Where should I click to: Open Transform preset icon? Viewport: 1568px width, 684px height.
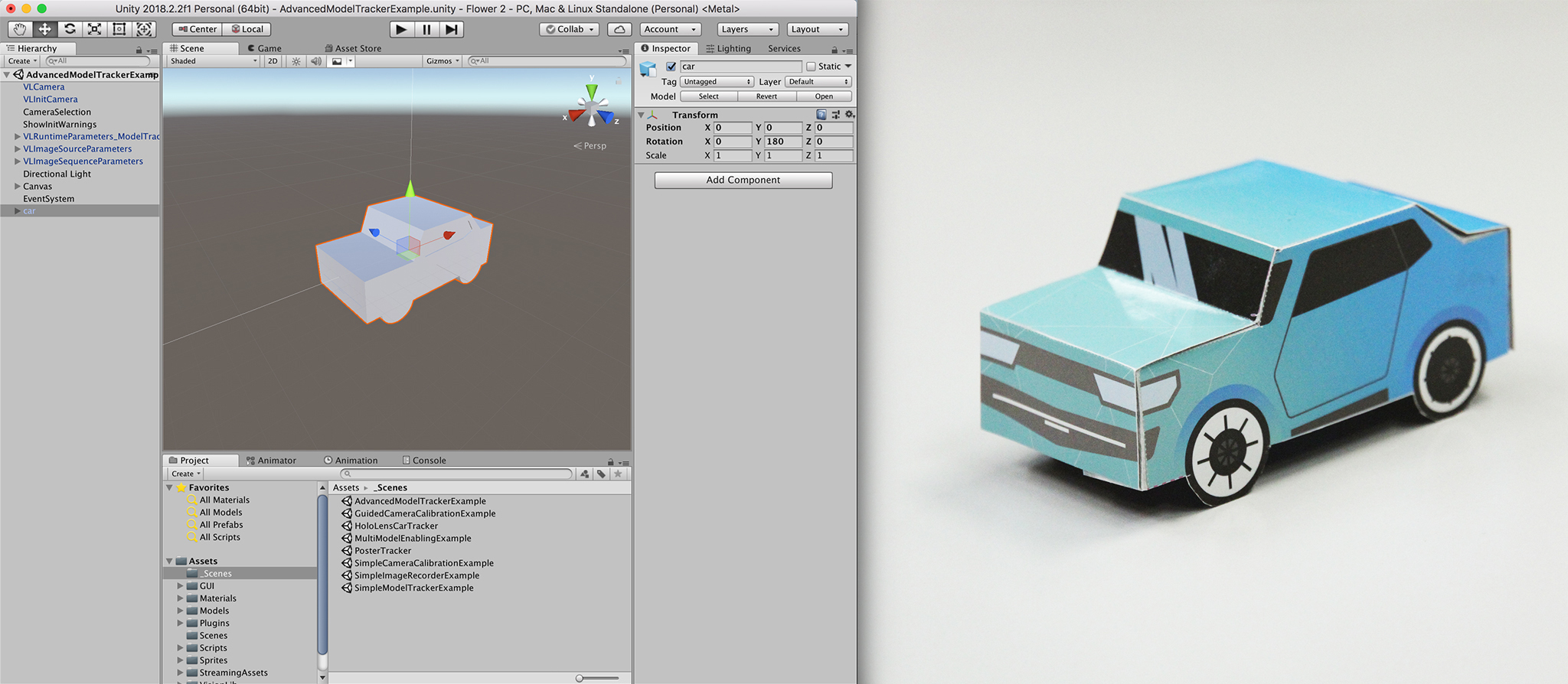click(x=835, y=115)
